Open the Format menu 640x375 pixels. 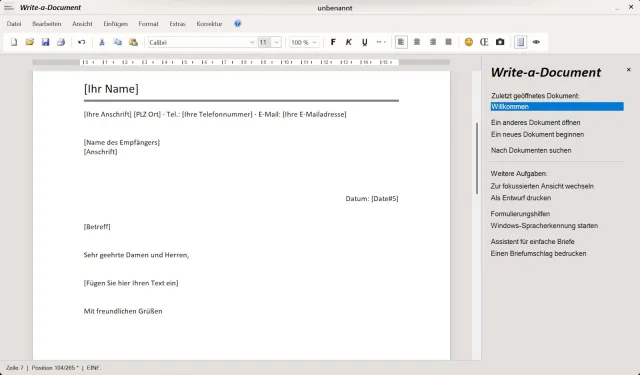148,24
